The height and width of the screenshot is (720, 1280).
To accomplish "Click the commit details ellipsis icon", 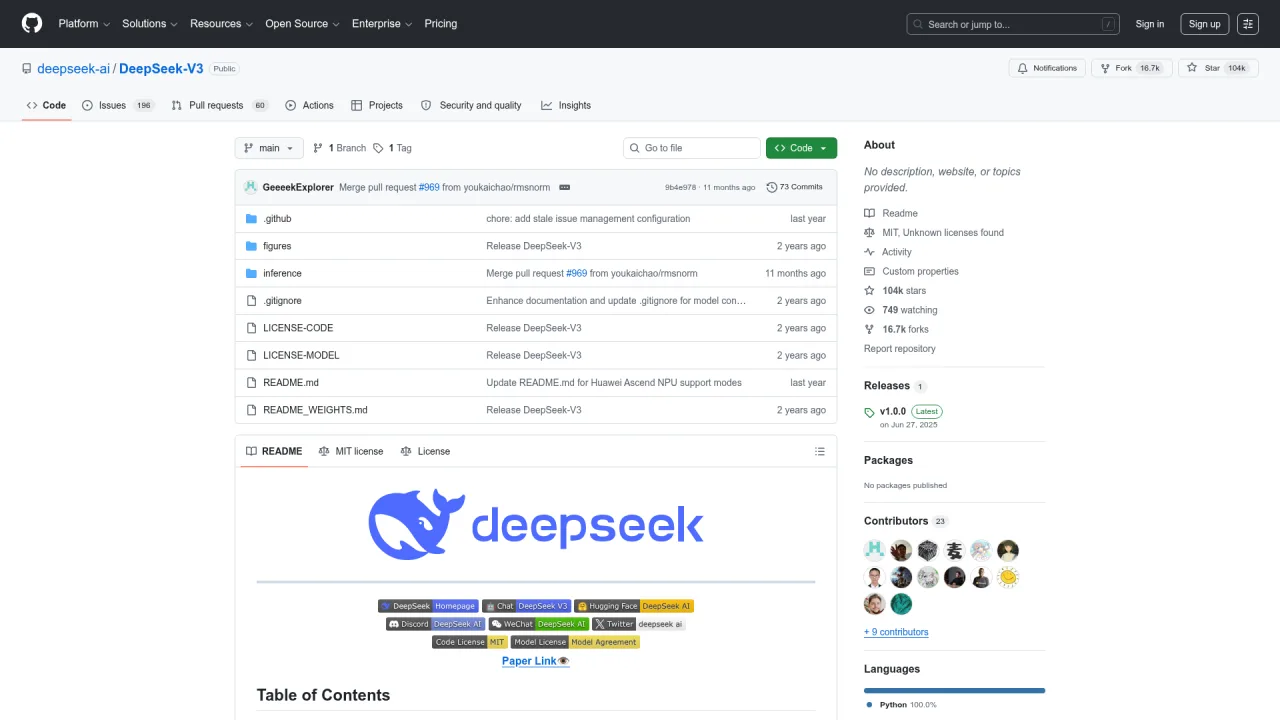I will 564,187.
